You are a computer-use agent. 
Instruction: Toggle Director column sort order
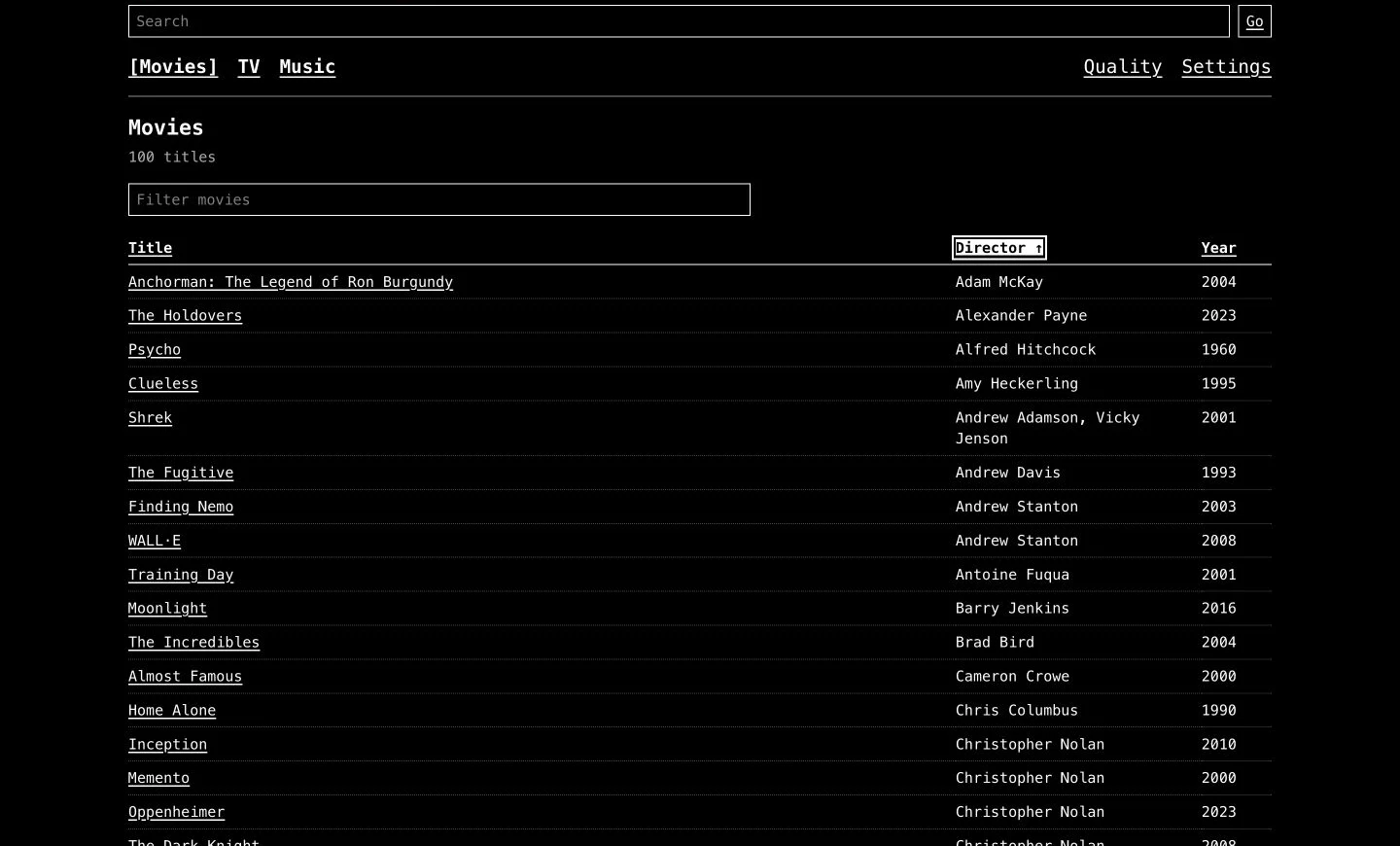pyautogui.click(x=999, y=248)
